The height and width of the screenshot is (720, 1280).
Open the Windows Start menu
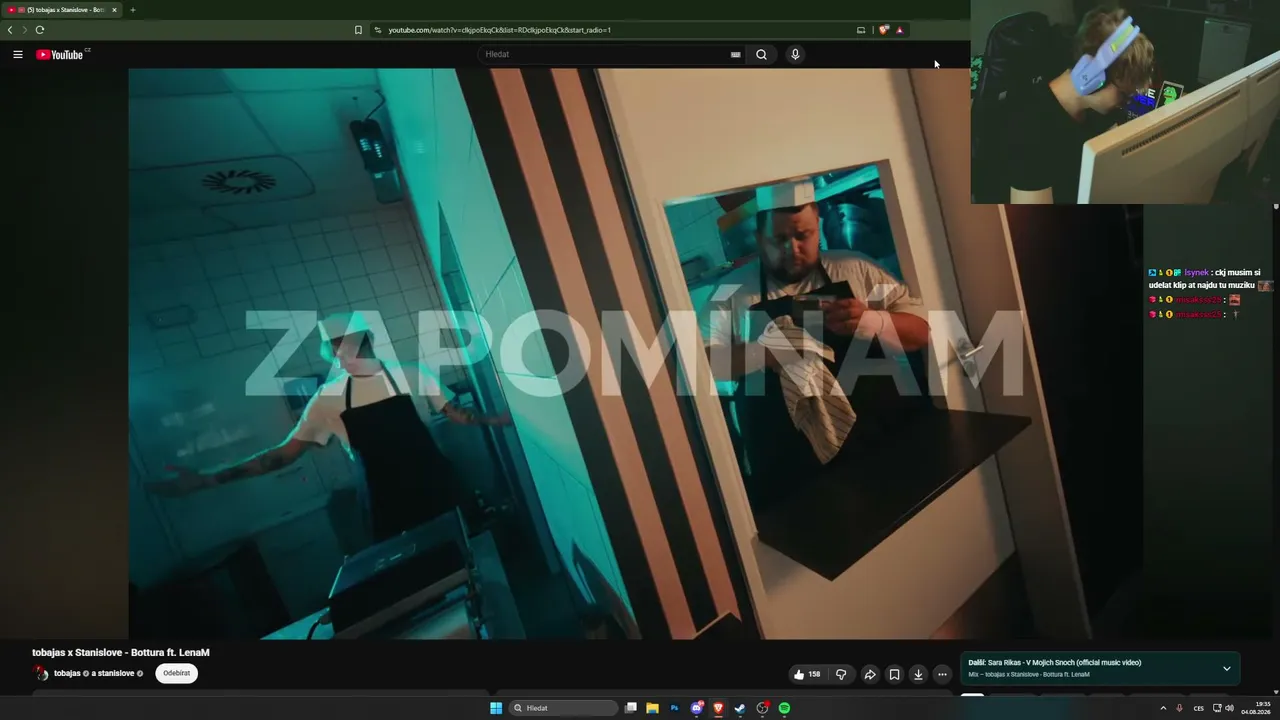[x=496, y=708]
